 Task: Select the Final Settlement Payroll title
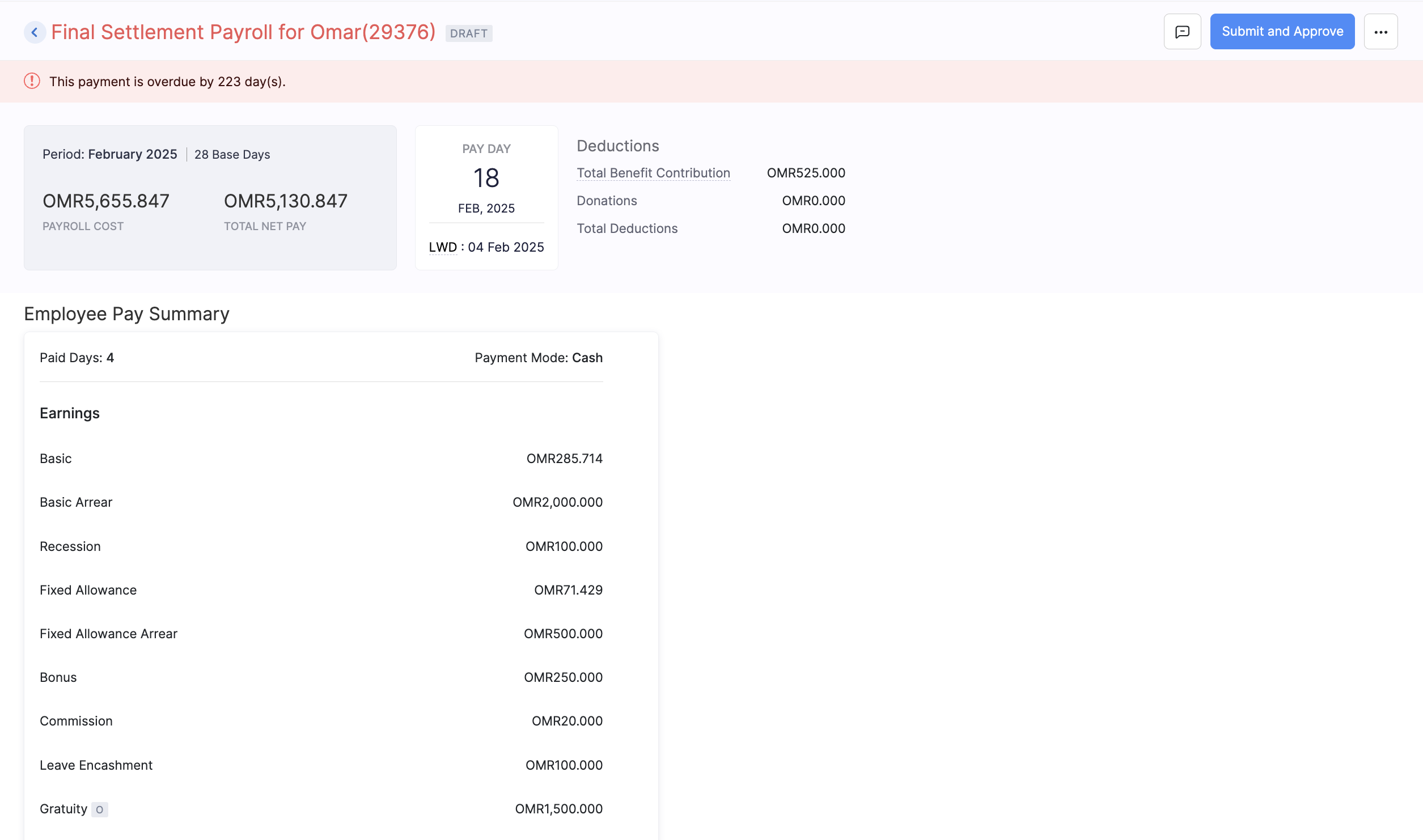[x=243, y=32]
